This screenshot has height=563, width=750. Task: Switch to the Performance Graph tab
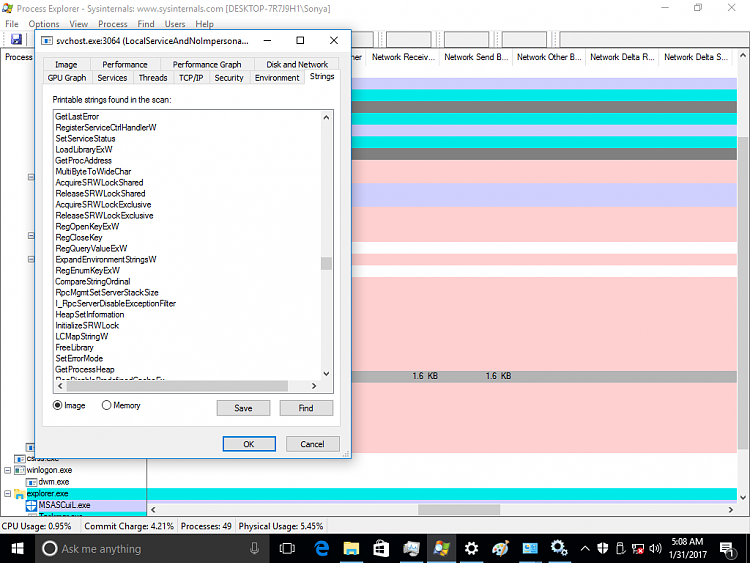207,65
